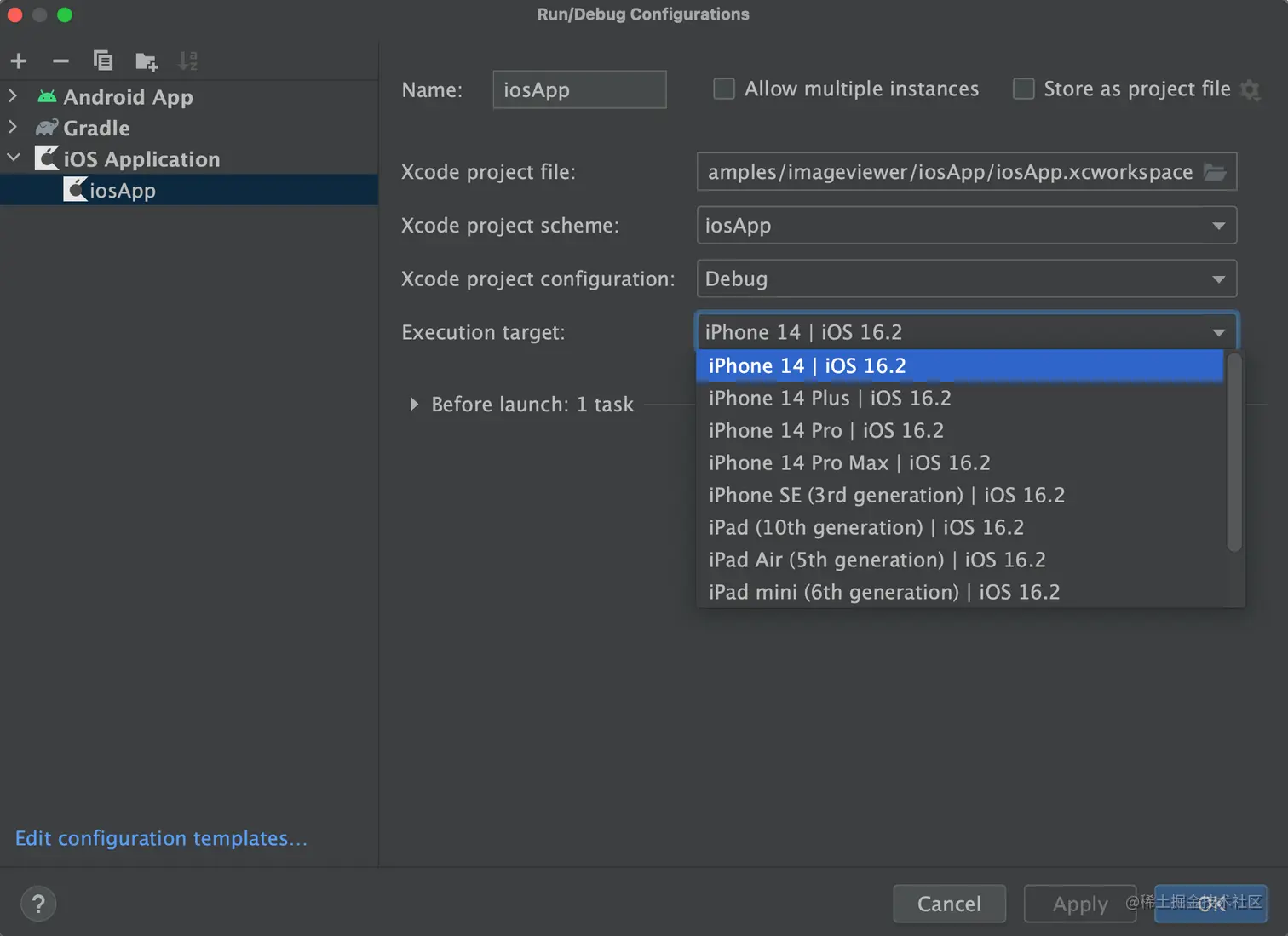Click the browse folder icon for Xcode project file
This screenshot has height=936, width=1288.
(1215, 172)
